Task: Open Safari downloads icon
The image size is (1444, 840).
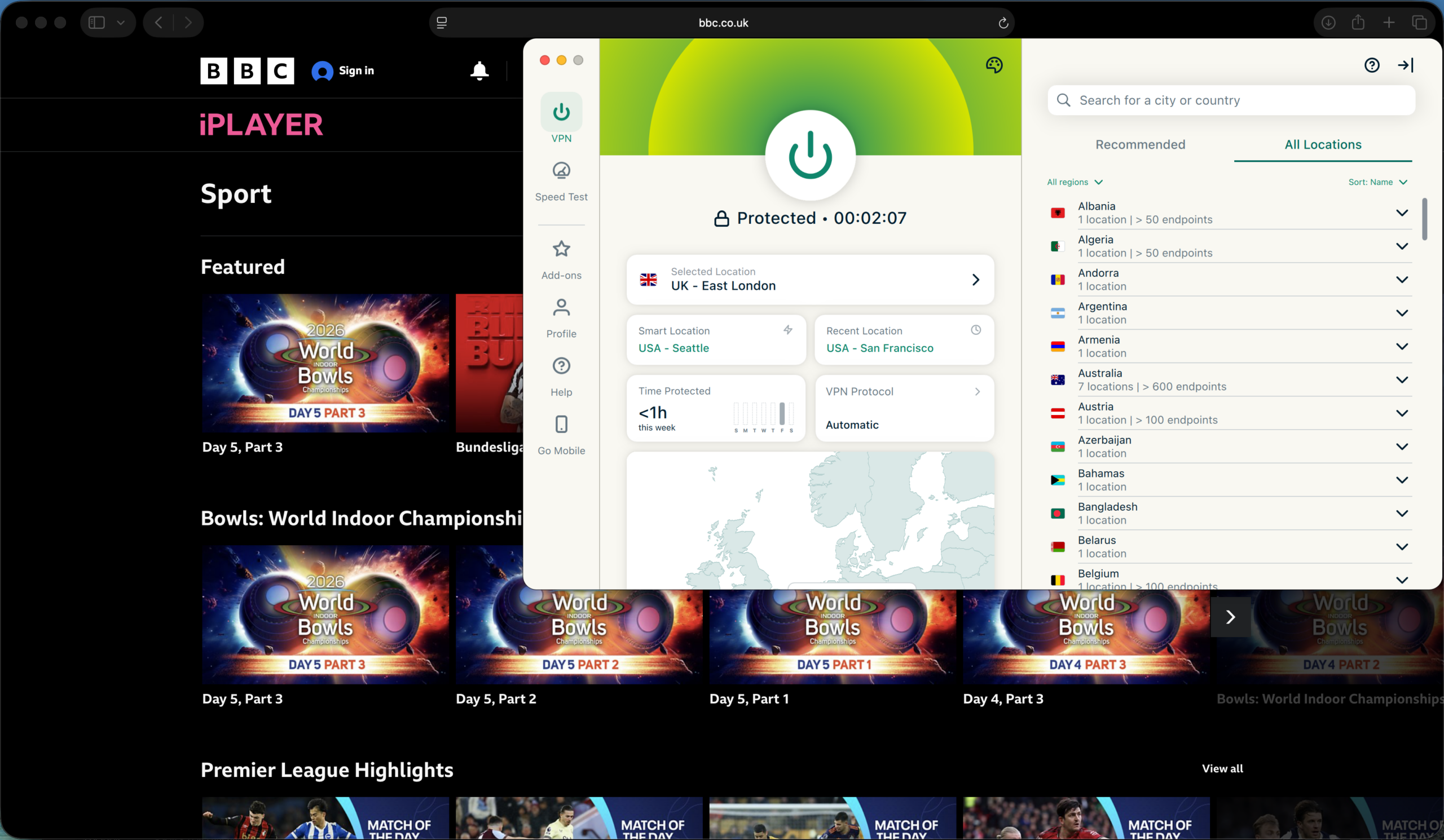Action: click(x=1328, y=23)
